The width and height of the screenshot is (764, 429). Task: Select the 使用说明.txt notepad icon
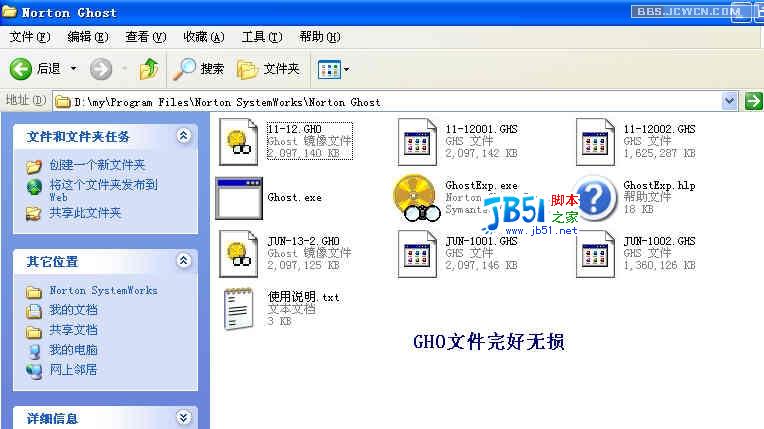[x=239, y=309]
